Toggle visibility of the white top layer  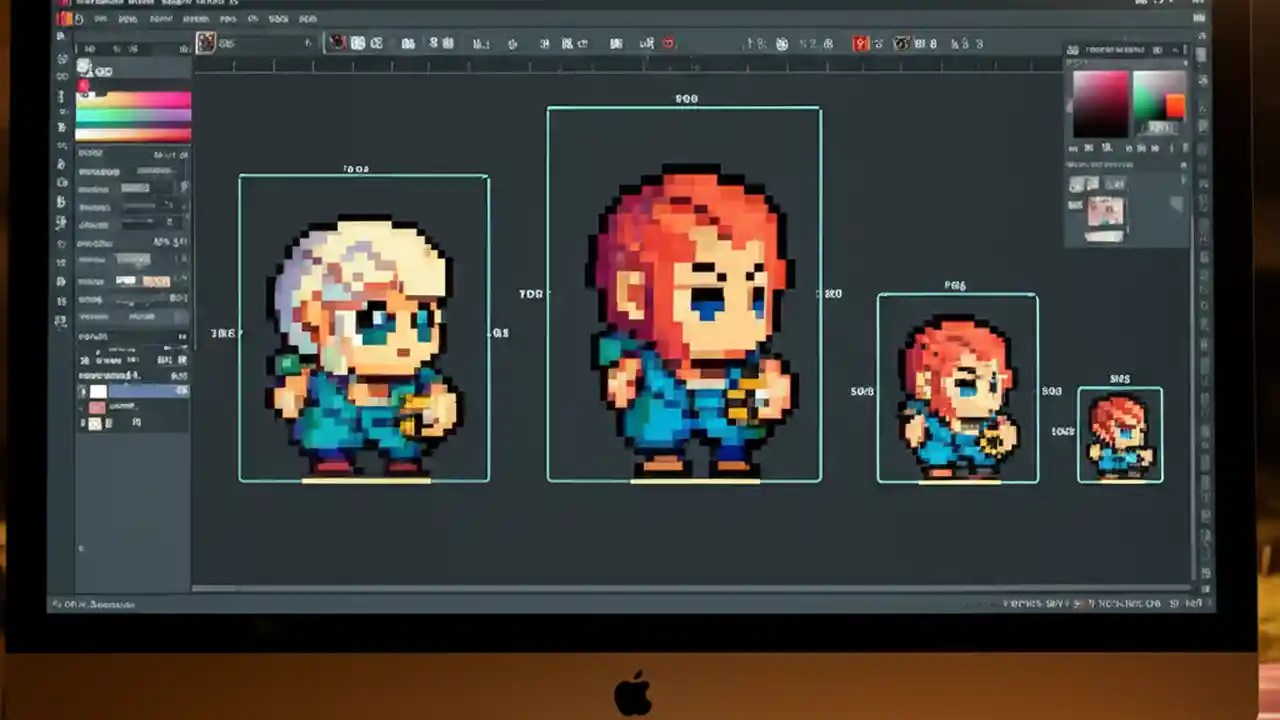coord(84,390)
